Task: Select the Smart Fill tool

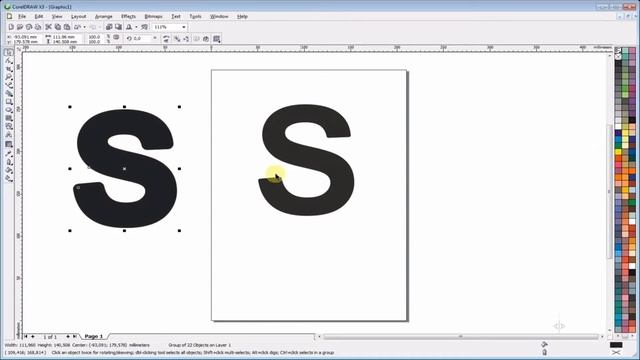Action: click(x=9, y=93)
